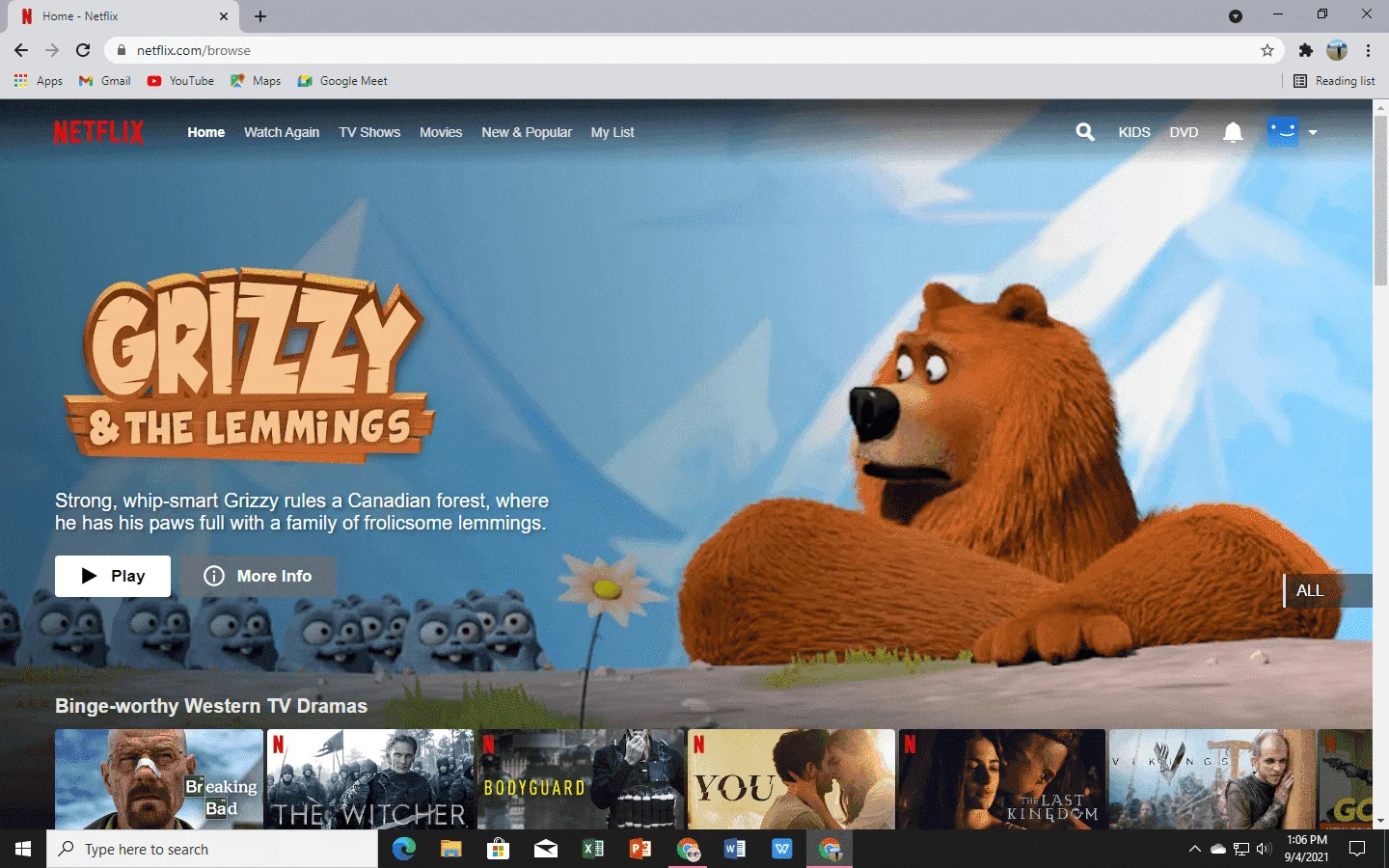Select the Breaking Bad thumbnail
1389x868 pixels.
click(159, 779)
